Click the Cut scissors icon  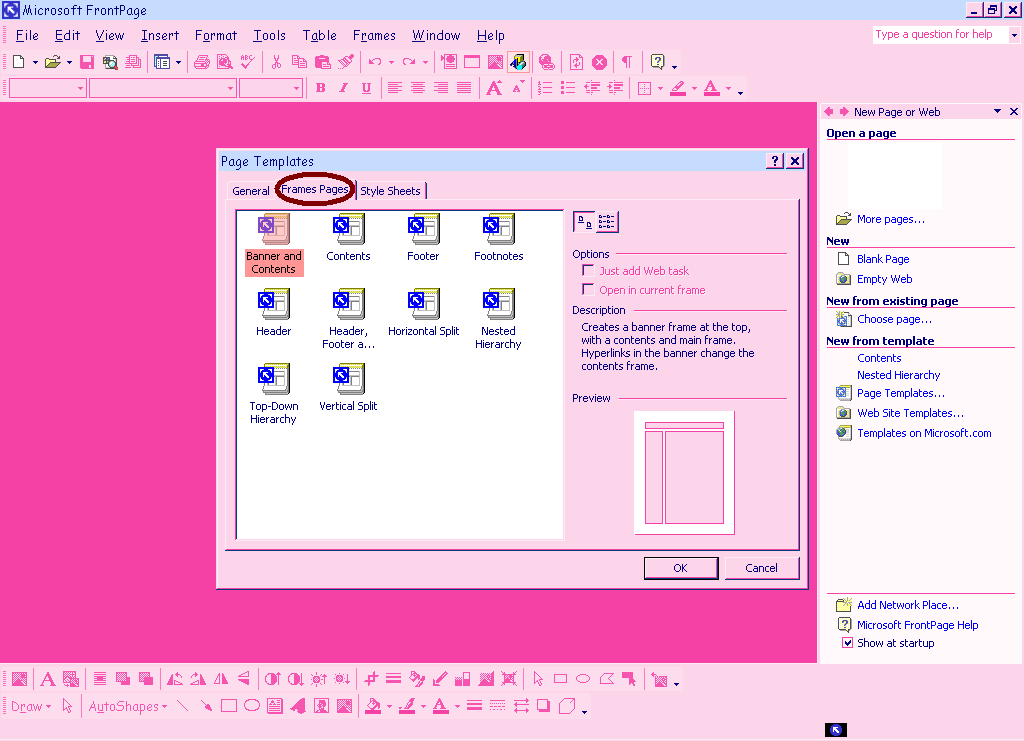click(x=276, y=62)
